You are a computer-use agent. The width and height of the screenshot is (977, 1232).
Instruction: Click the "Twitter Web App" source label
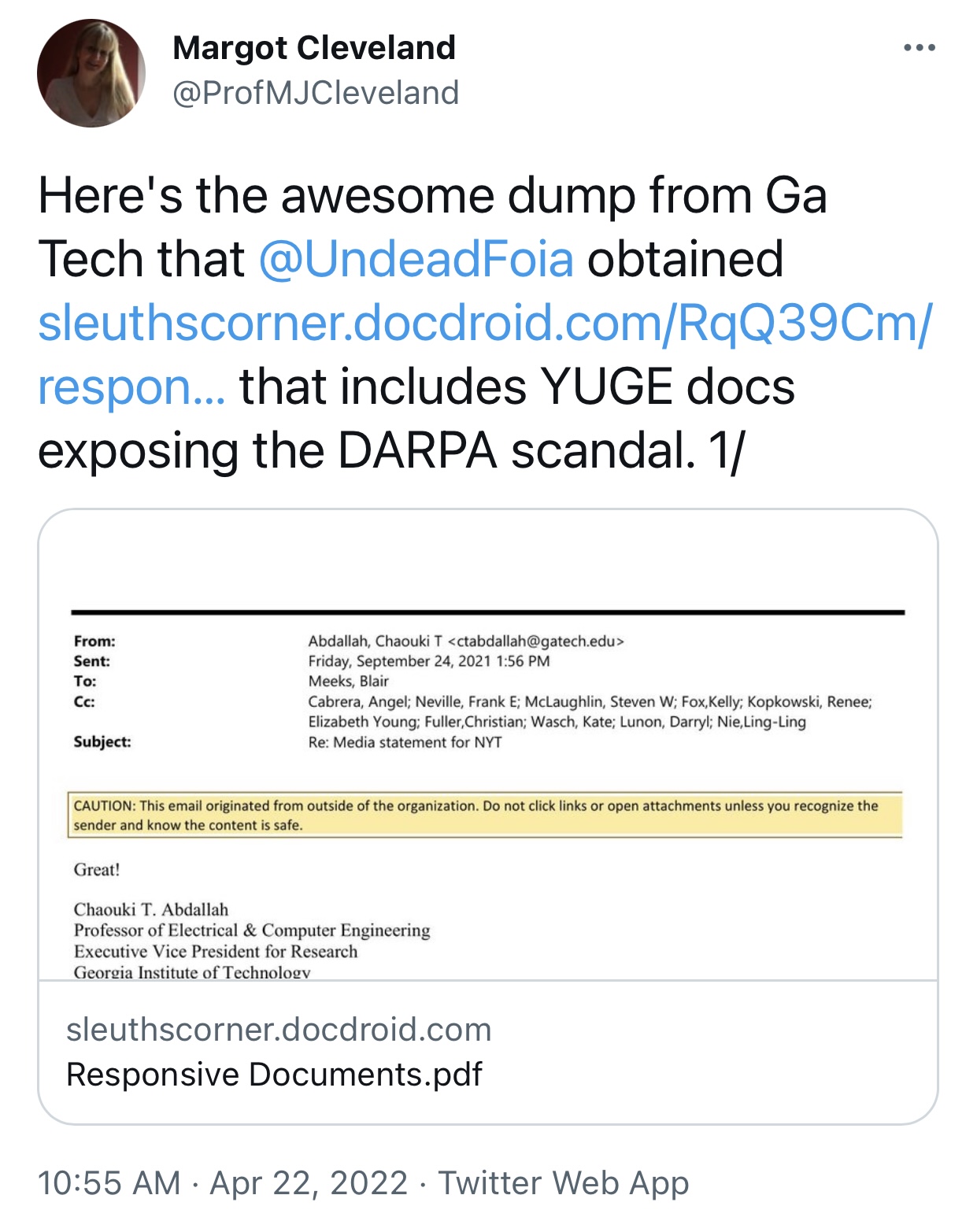click(x=563, y=1182)
